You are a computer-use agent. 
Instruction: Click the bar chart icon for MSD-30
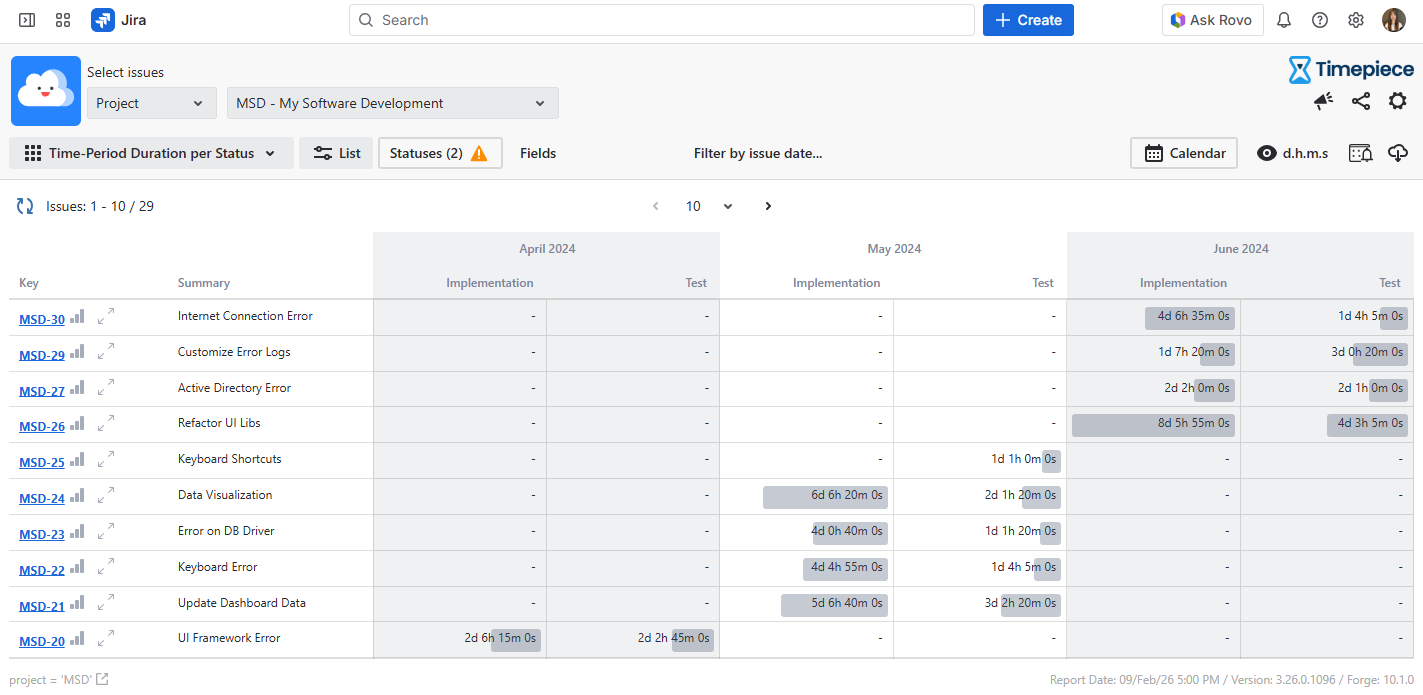(77, 317)
